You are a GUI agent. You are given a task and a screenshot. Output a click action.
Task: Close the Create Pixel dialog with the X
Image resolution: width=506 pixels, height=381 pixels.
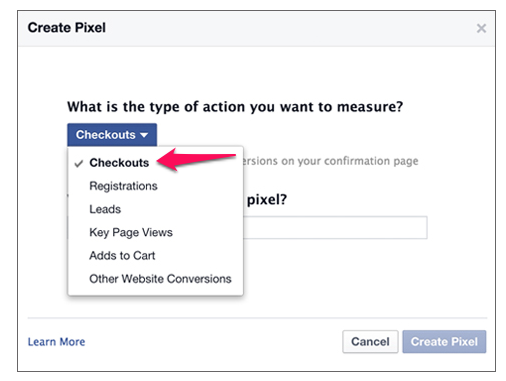[481, 28]
